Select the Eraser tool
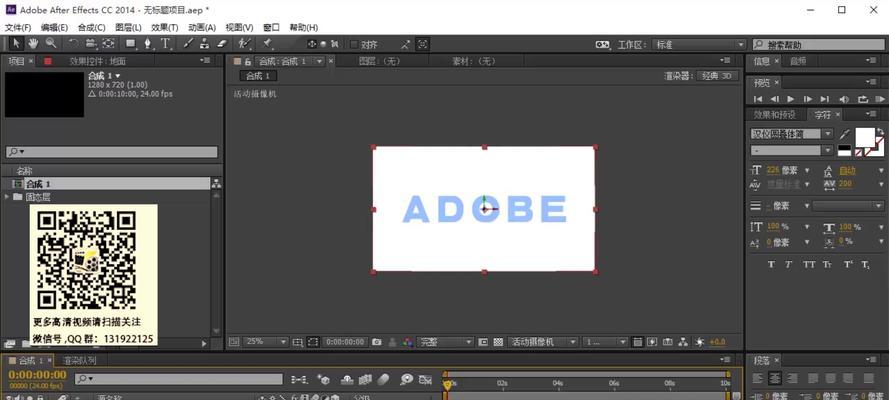This screenshot has width=889, height=400. click(x=222, y=44)
